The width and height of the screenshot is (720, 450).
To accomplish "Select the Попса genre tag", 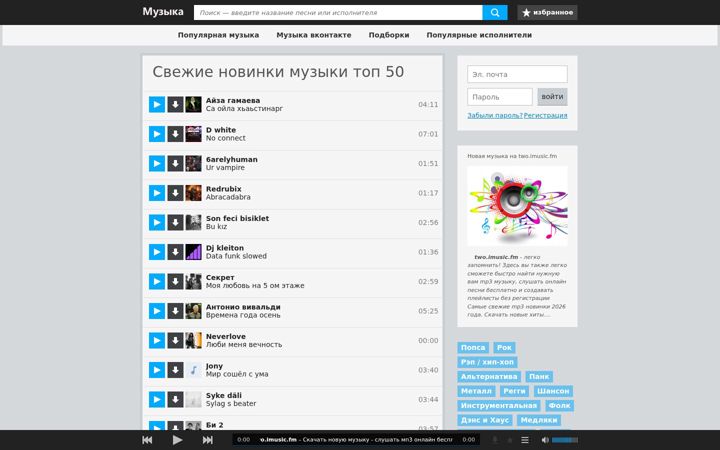I will 473,348.
